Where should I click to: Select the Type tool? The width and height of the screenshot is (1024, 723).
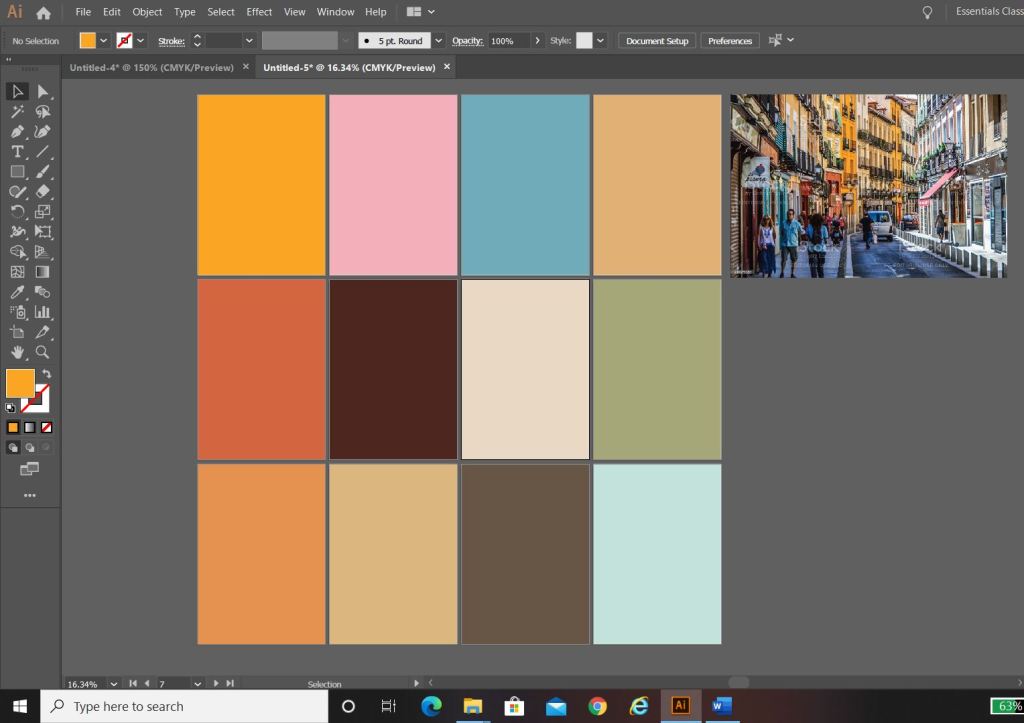pos(17,152)
